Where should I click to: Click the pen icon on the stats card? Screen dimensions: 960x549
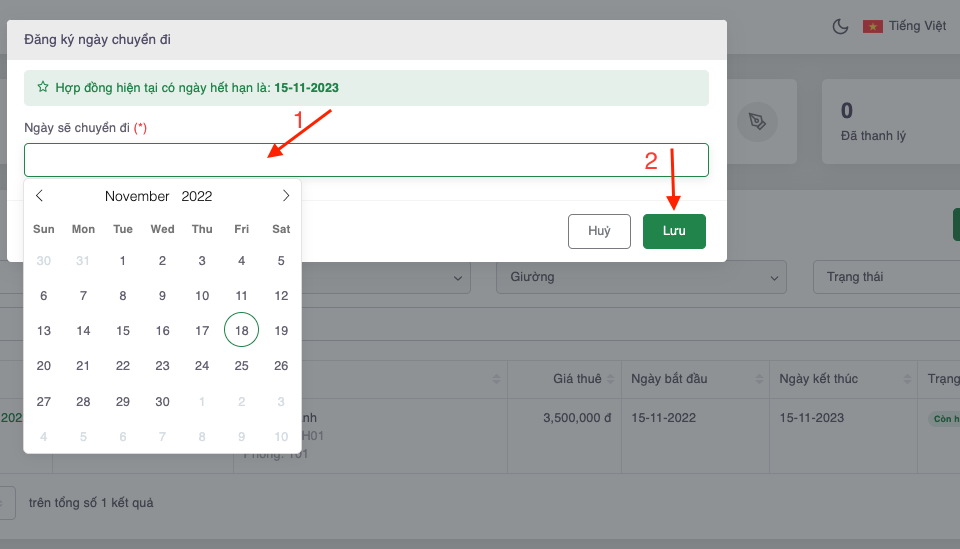pos(757,121)
